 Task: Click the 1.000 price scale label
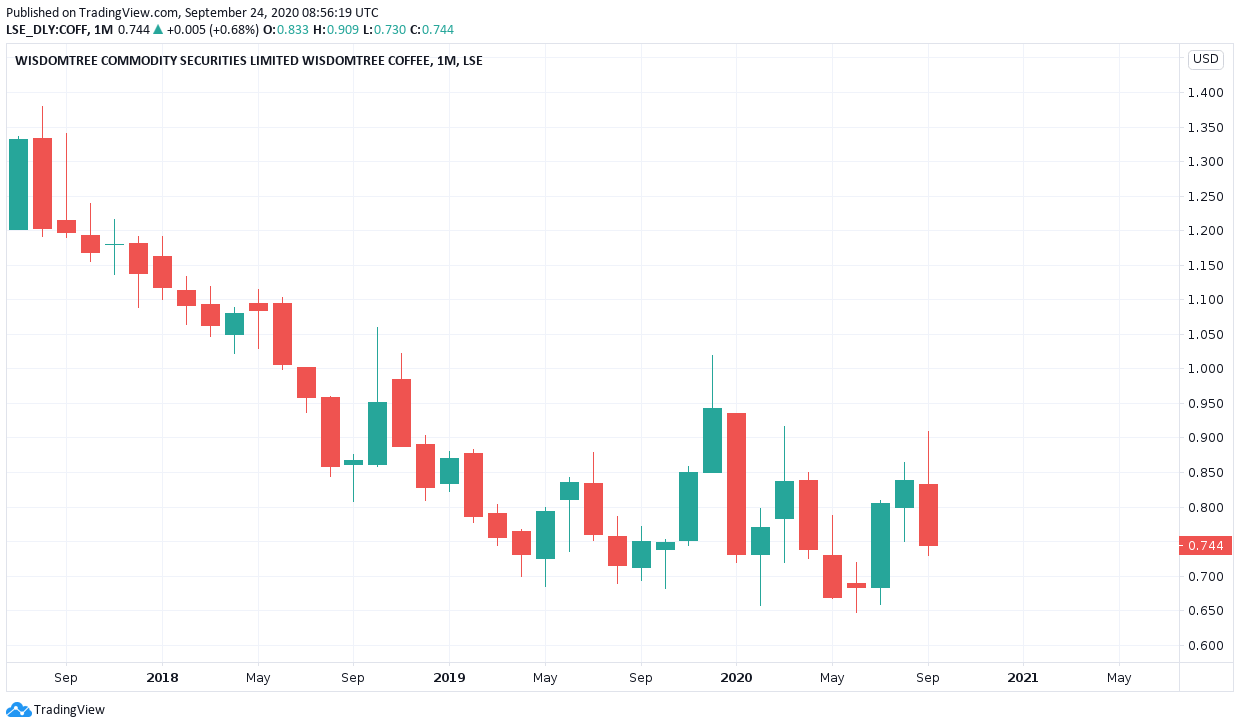1205,369
